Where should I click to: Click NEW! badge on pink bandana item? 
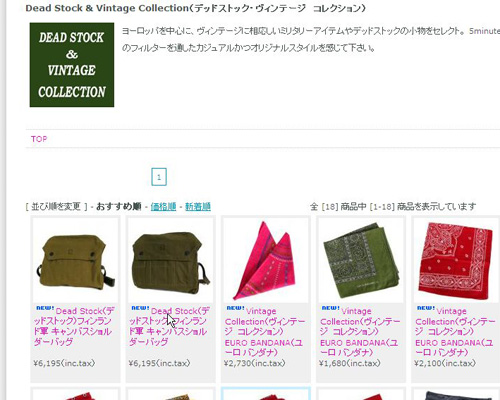[x=235, y=308]
